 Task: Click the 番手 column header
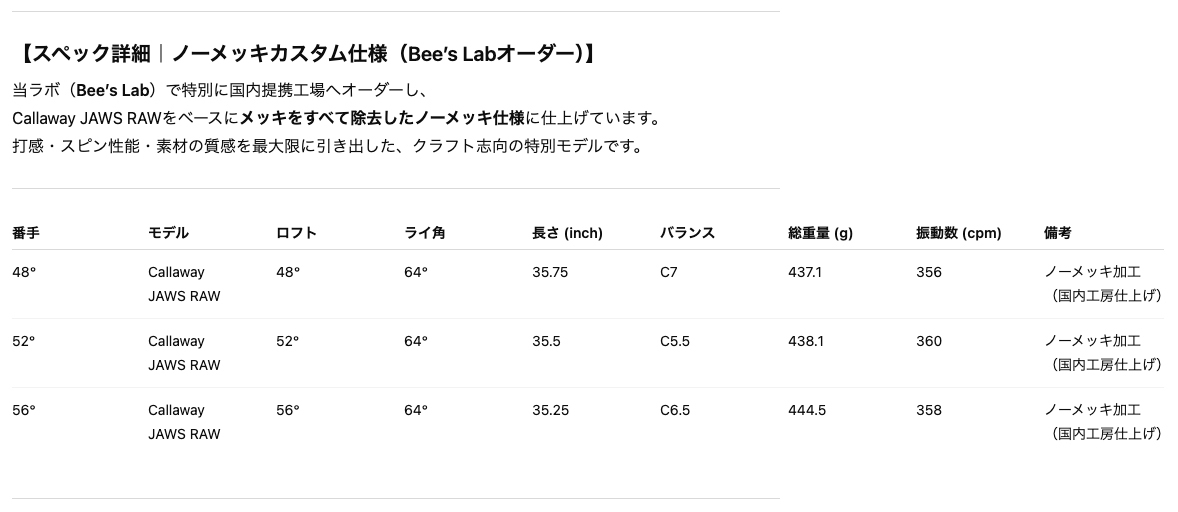pos(26,233)
